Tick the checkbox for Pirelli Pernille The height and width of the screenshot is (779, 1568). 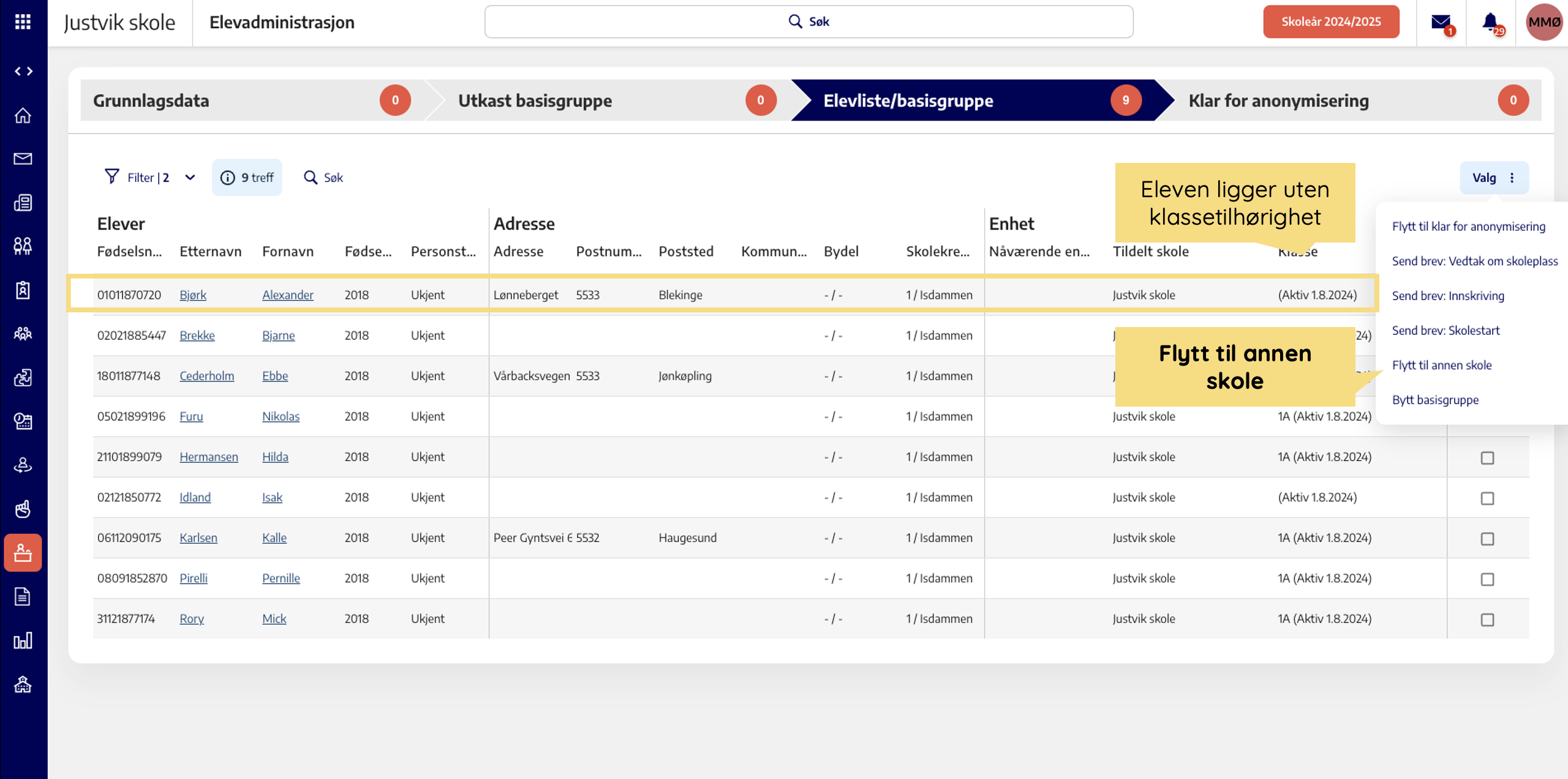tap(1487, 579)
